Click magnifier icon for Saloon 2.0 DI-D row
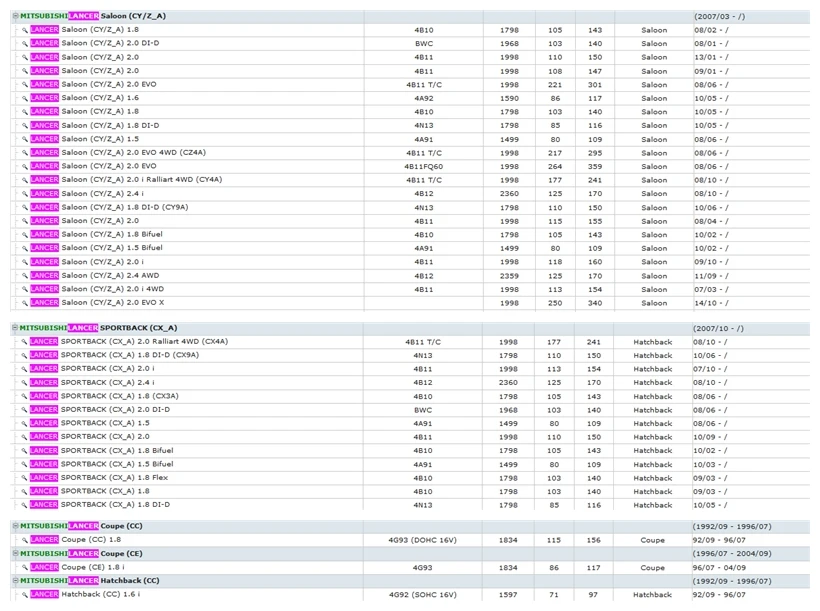The height and width of the screenshot is (611, 820). tap(25, 43)
